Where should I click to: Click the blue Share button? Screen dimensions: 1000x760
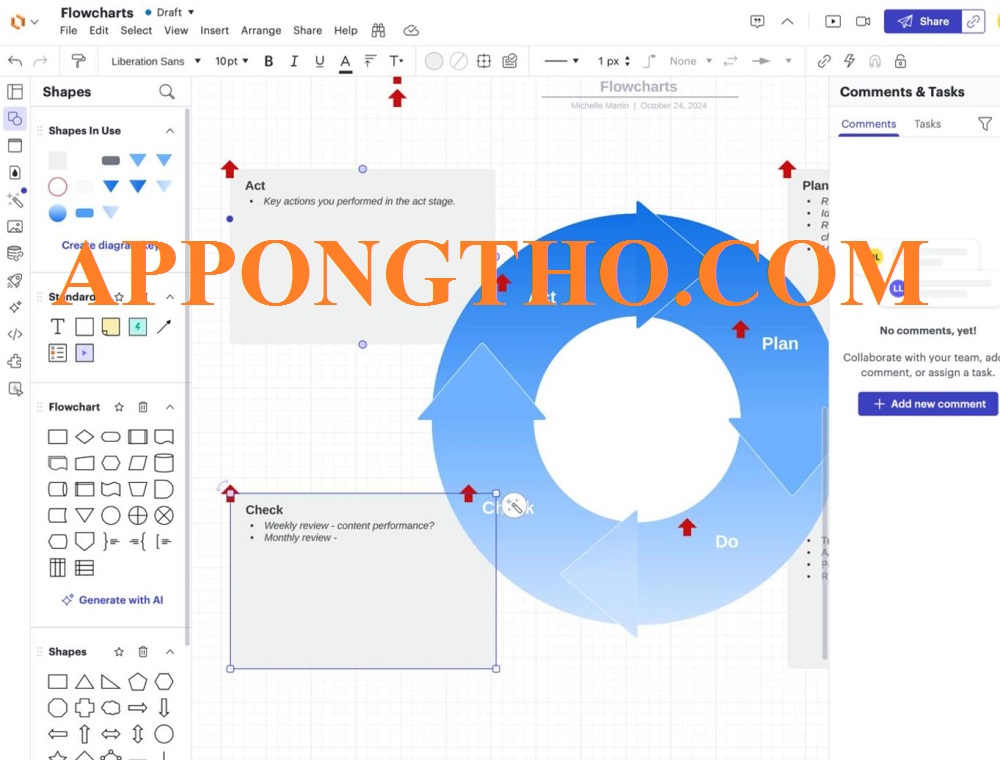click(923, 21)
